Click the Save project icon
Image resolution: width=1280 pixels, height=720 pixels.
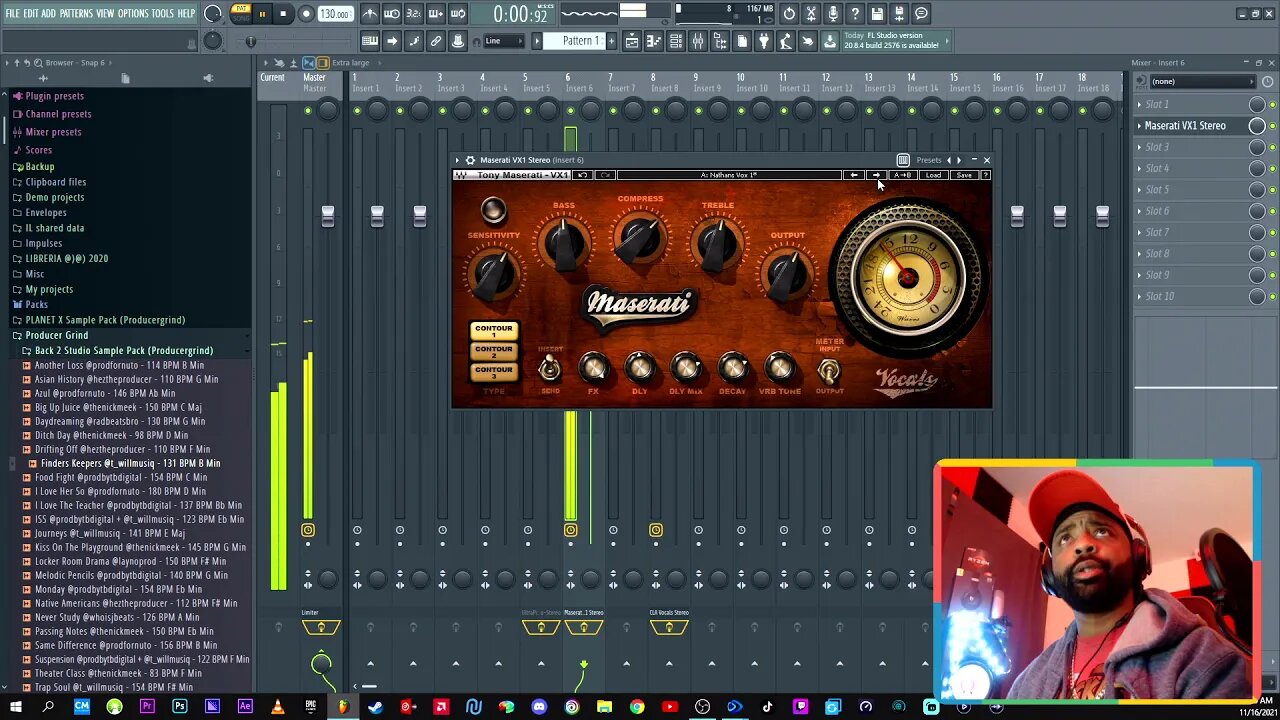pyautogui.click(x=877, y=14)
